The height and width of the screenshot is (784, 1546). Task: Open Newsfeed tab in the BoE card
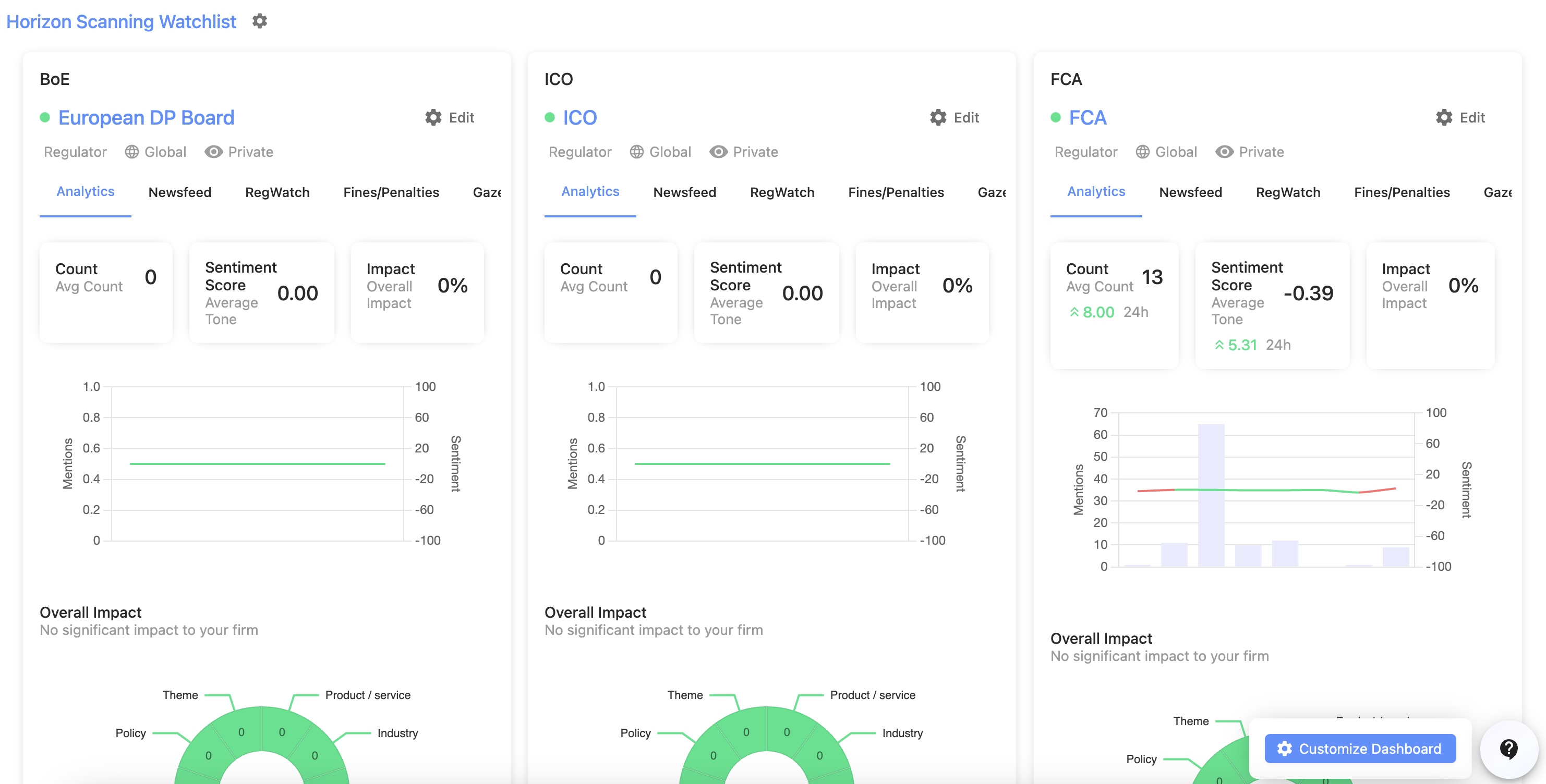(x=179, y=192)
